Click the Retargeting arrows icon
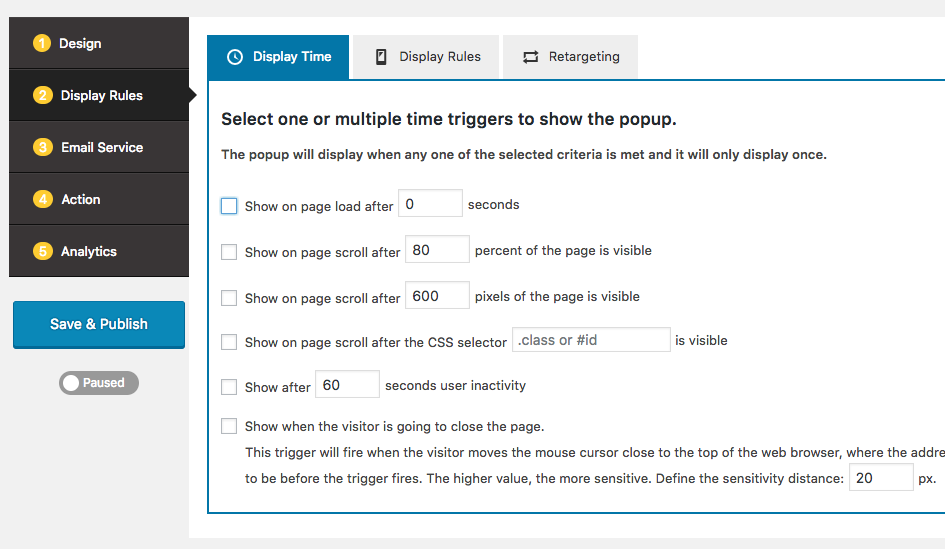This screenshot has height=549, width=945. 530,57
